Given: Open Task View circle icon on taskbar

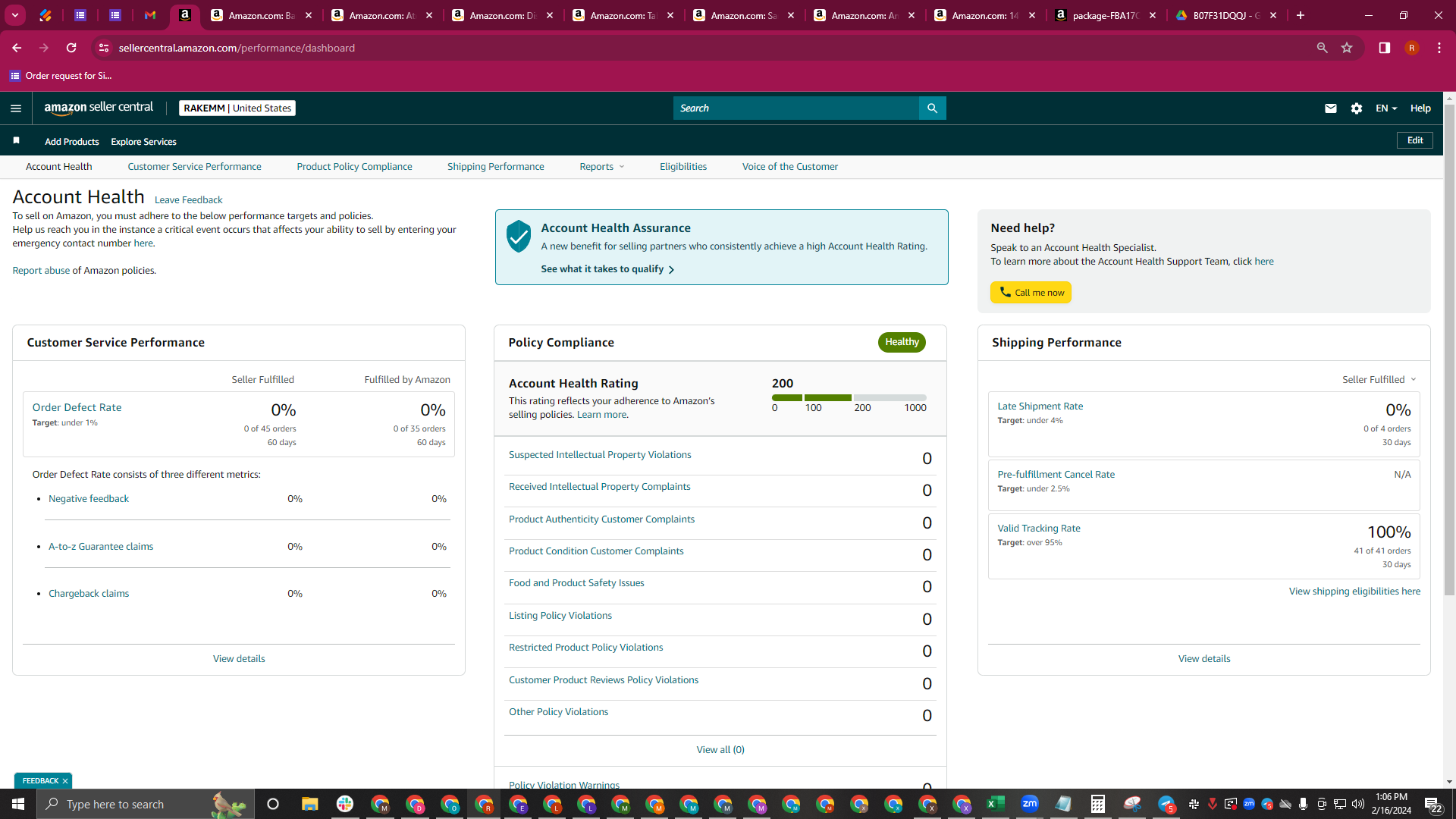Looking at the screenshot, I should (273, 804).
